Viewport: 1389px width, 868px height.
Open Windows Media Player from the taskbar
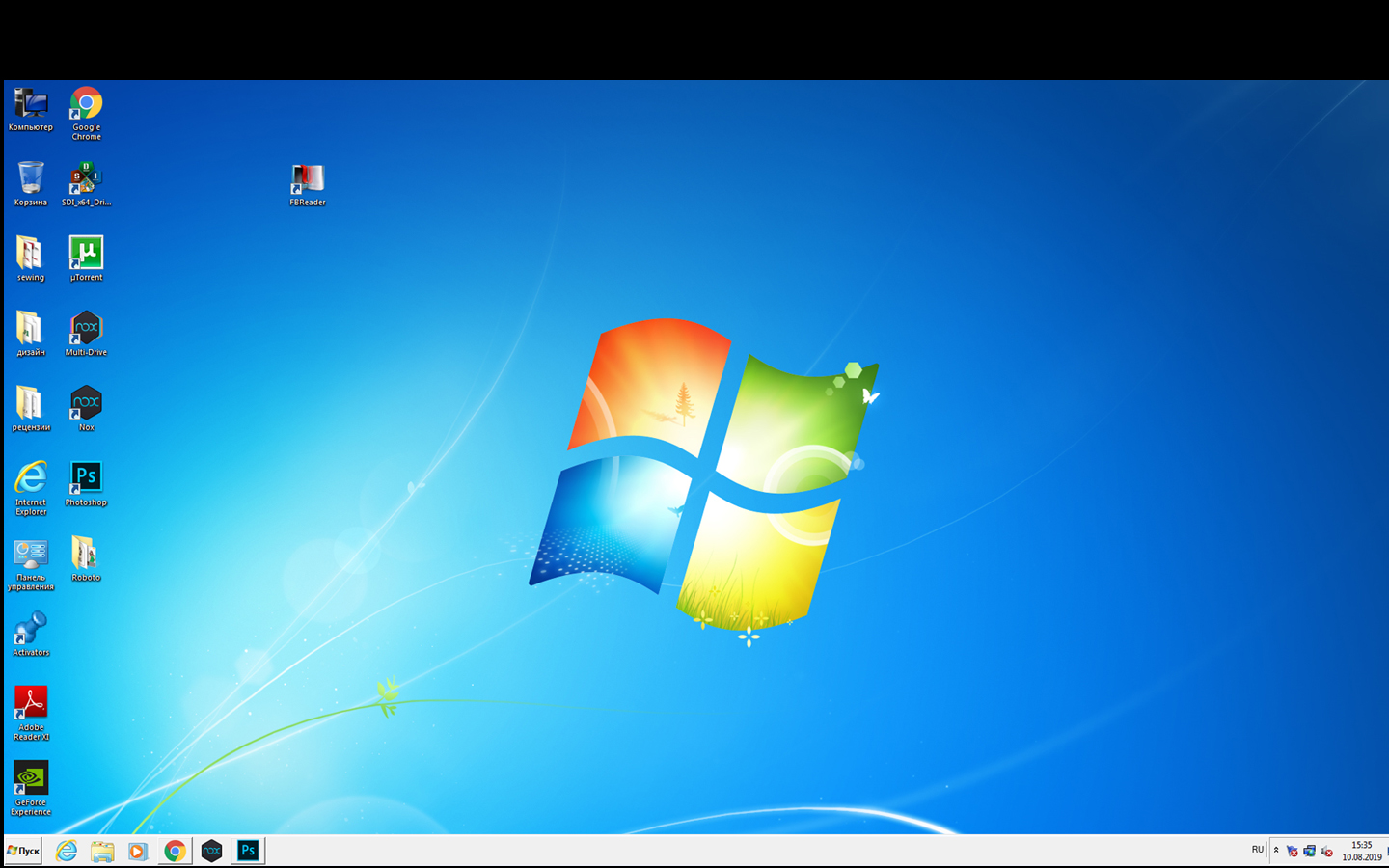tap(138, 851)
